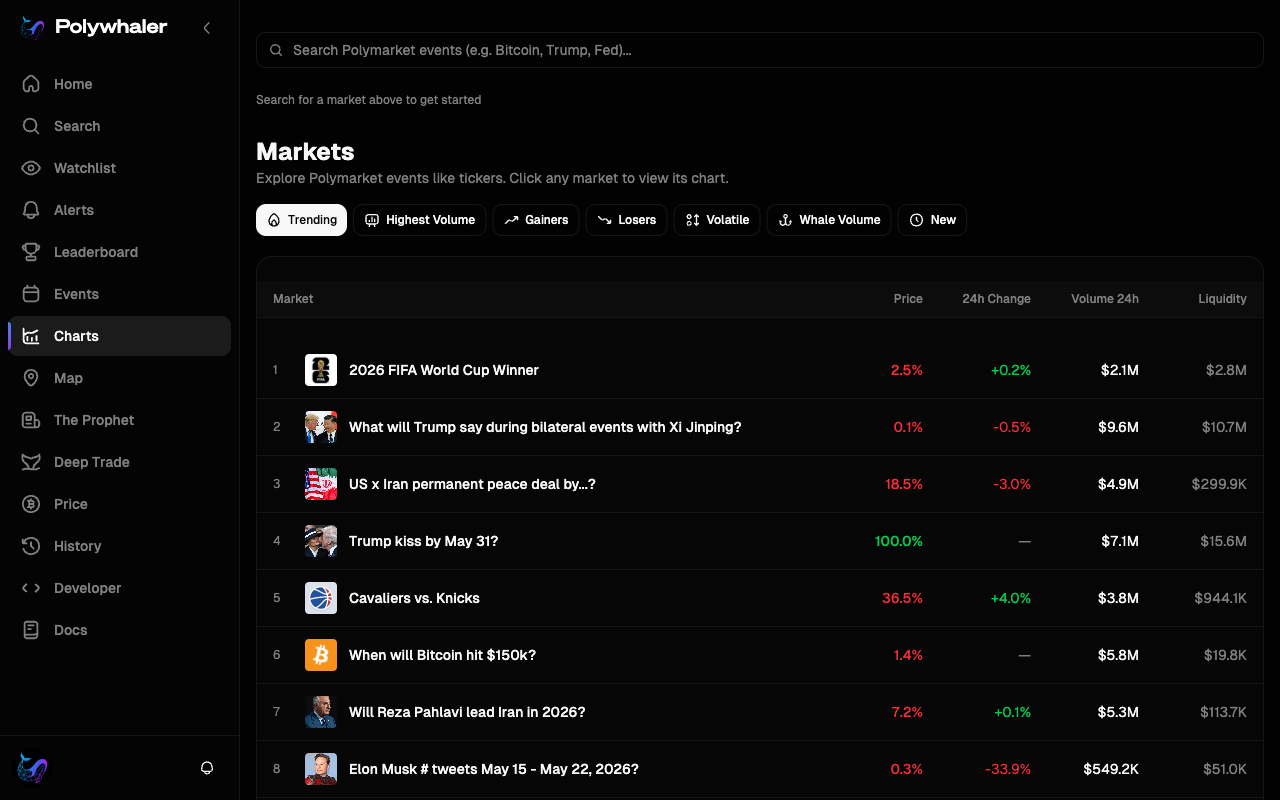
Task: Open the Developer code brackets icon
Action: (x=31, y=588)
